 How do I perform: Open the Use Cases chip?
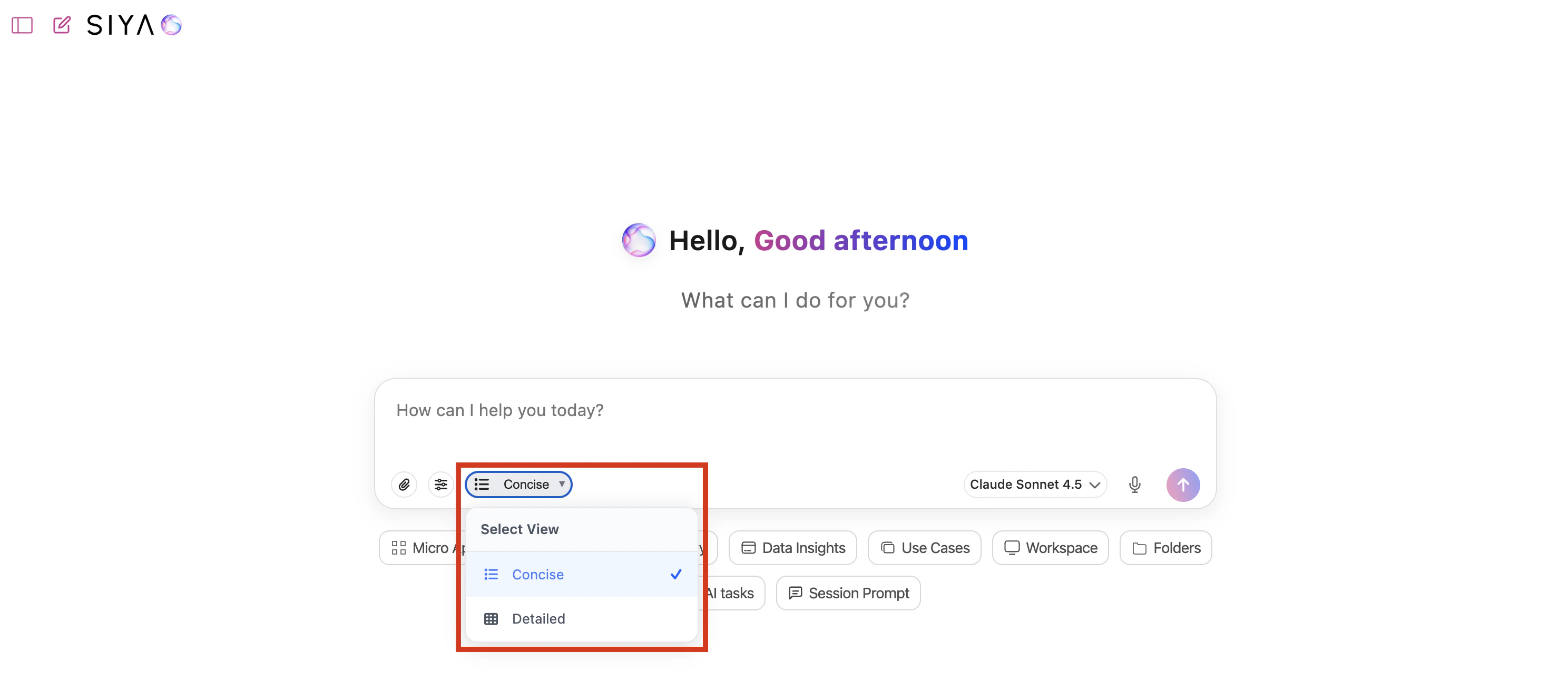[x=924, y=547]
